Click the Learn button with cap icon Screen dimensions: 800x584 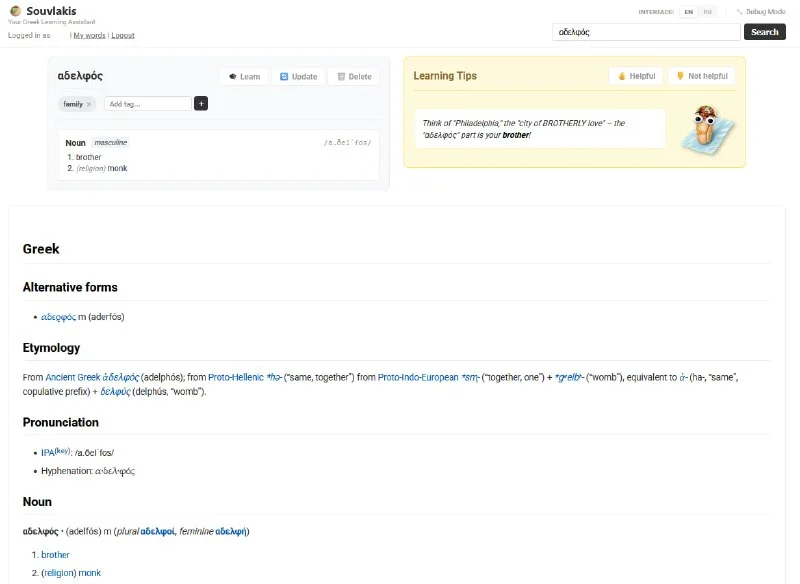point(244,76)
